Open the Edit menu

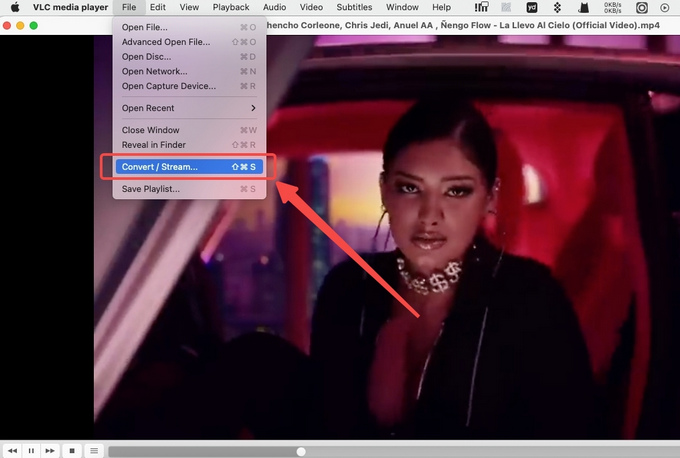coord(158,7)
